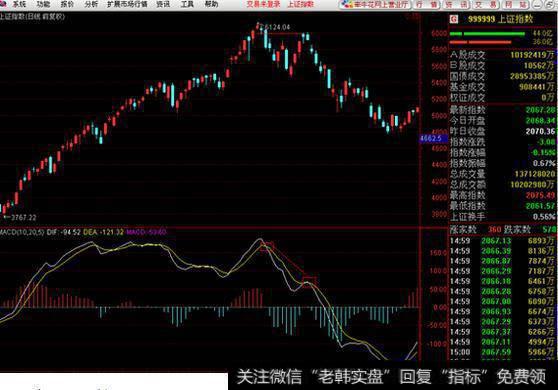Click the 总成交量 row

click(502, 174)
